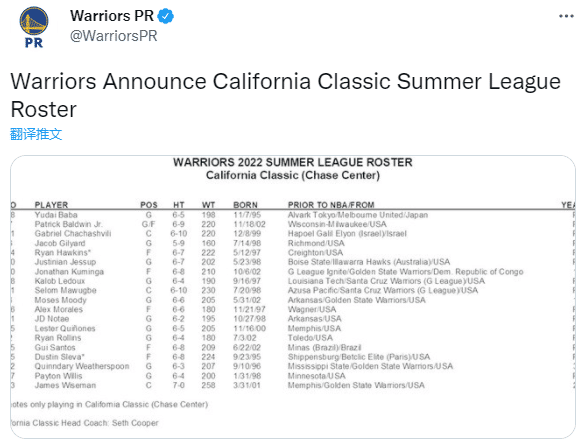Click Moses Moody's name in the roster
588x444 pixels.
(60, 300)
